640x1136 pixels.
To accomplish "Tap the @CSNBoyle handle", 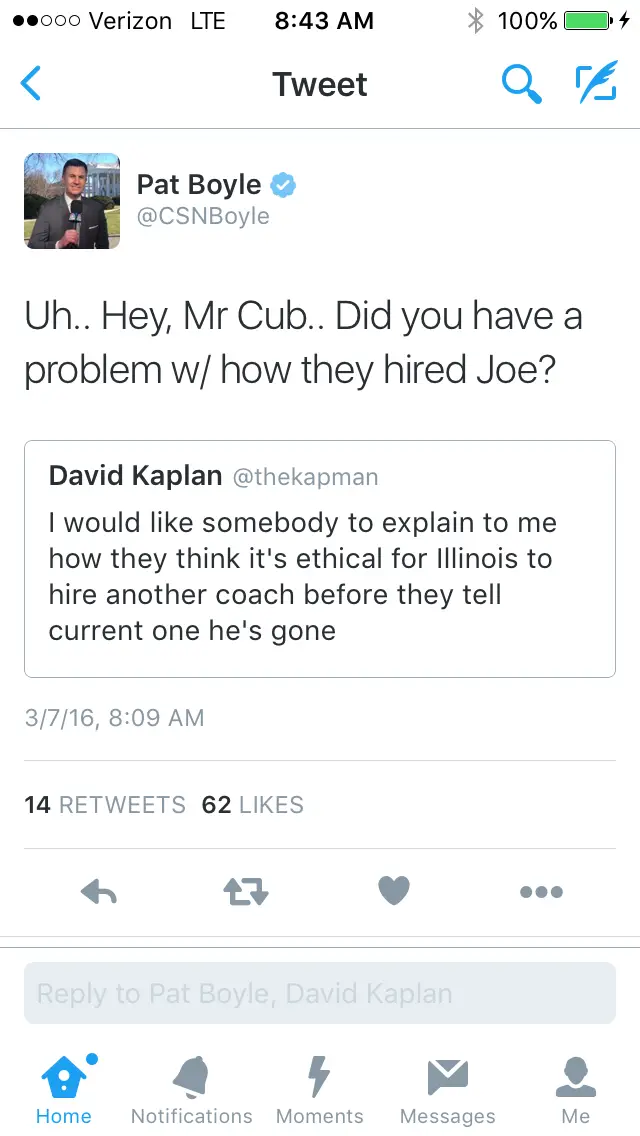I will (x=203, y=216).
